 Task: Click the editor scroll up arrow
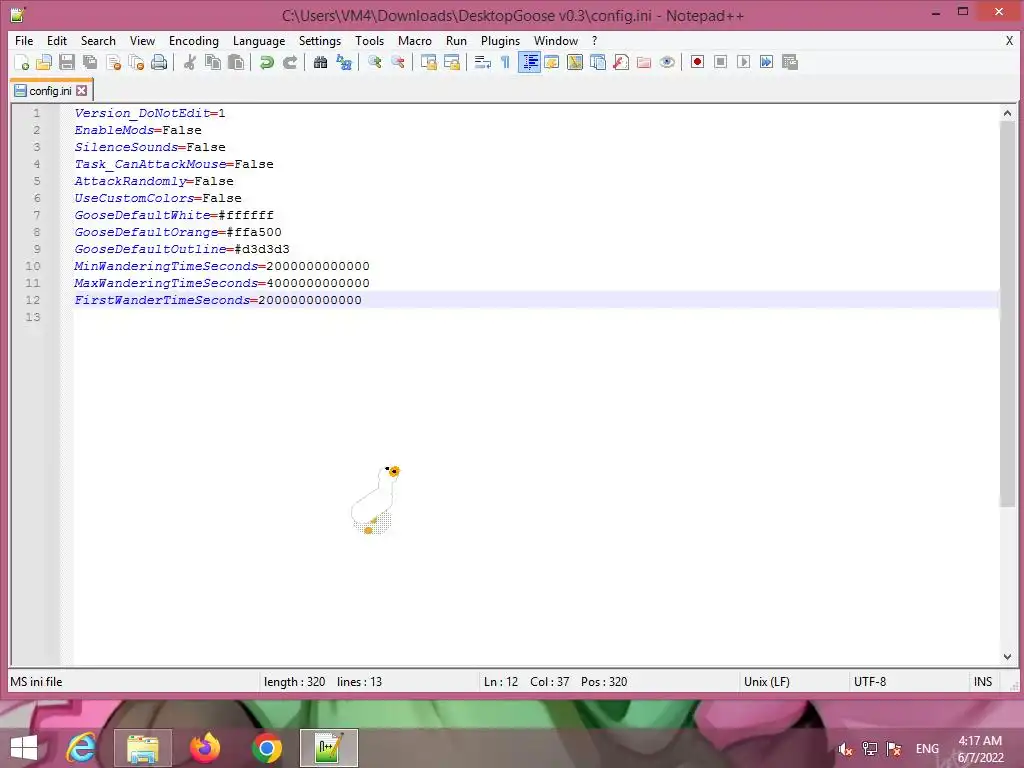[x=1007, y=113]
